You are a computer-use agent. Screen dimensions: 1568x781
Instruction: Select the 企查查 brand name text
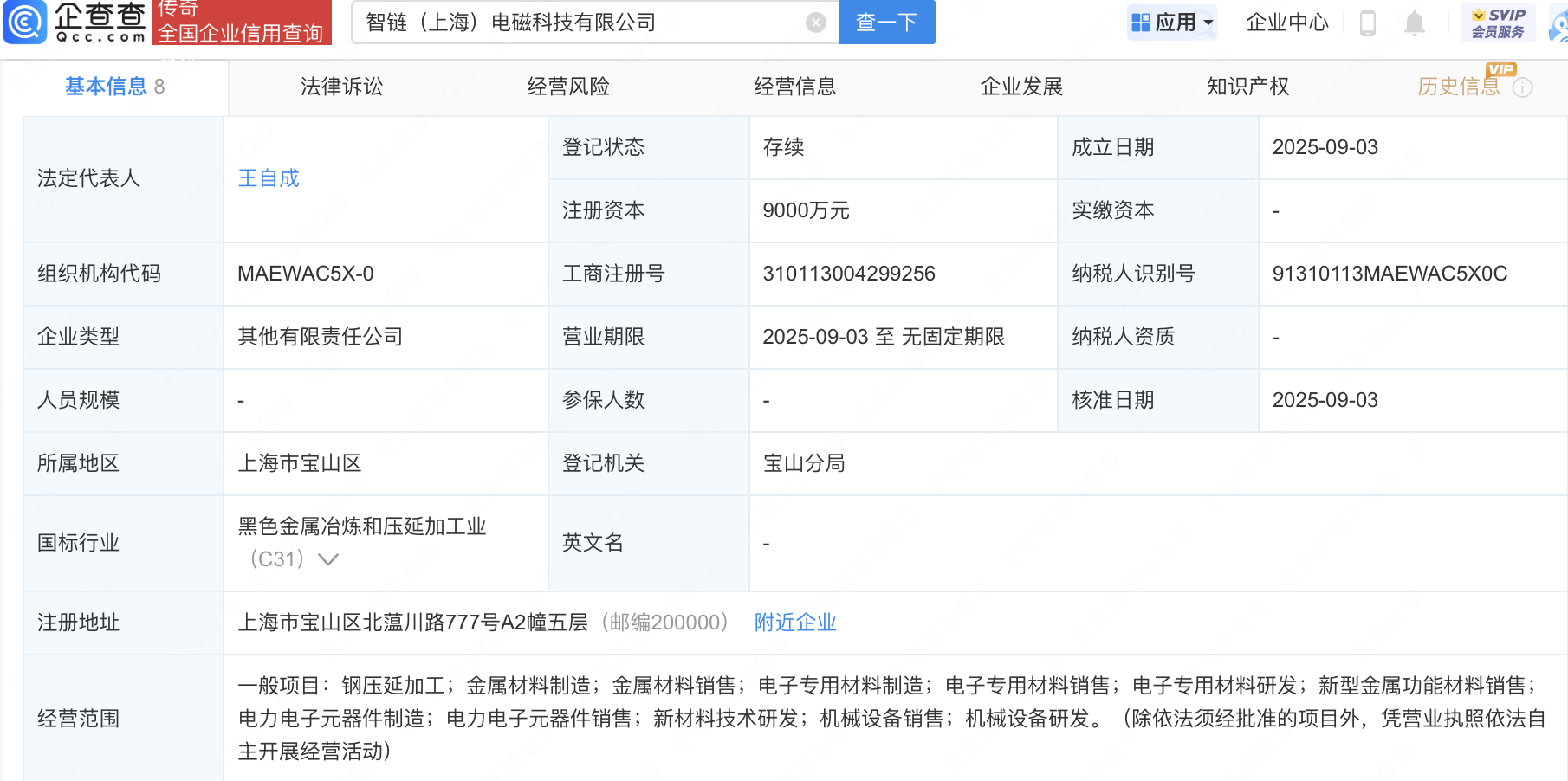(x=100, y=16)
